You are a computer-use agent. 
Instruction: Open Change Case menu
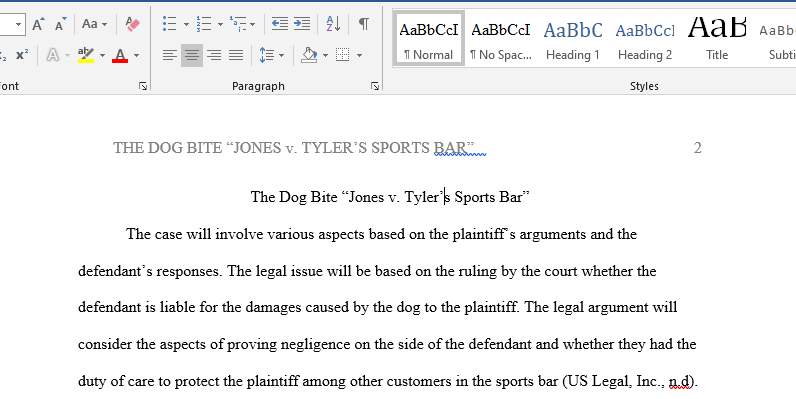[x=94, y=24]
